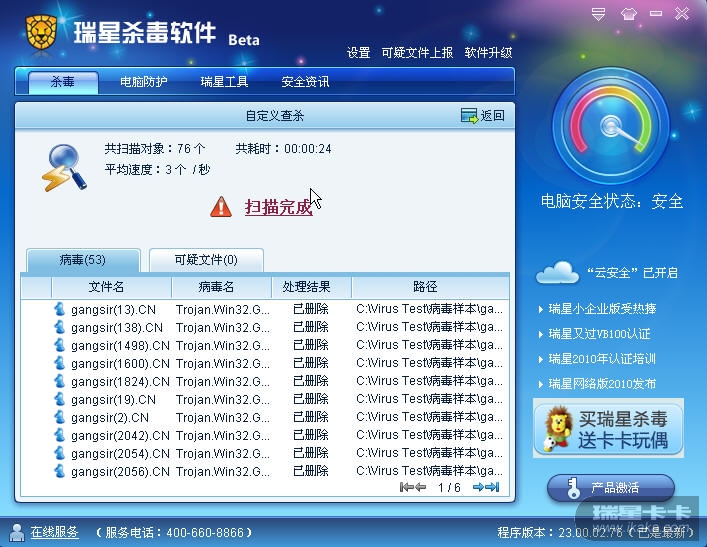This screenshot has width=707, height=547.
Task: Open 设置 settings link
Action: pyautogui.click(x=358, y=53)
